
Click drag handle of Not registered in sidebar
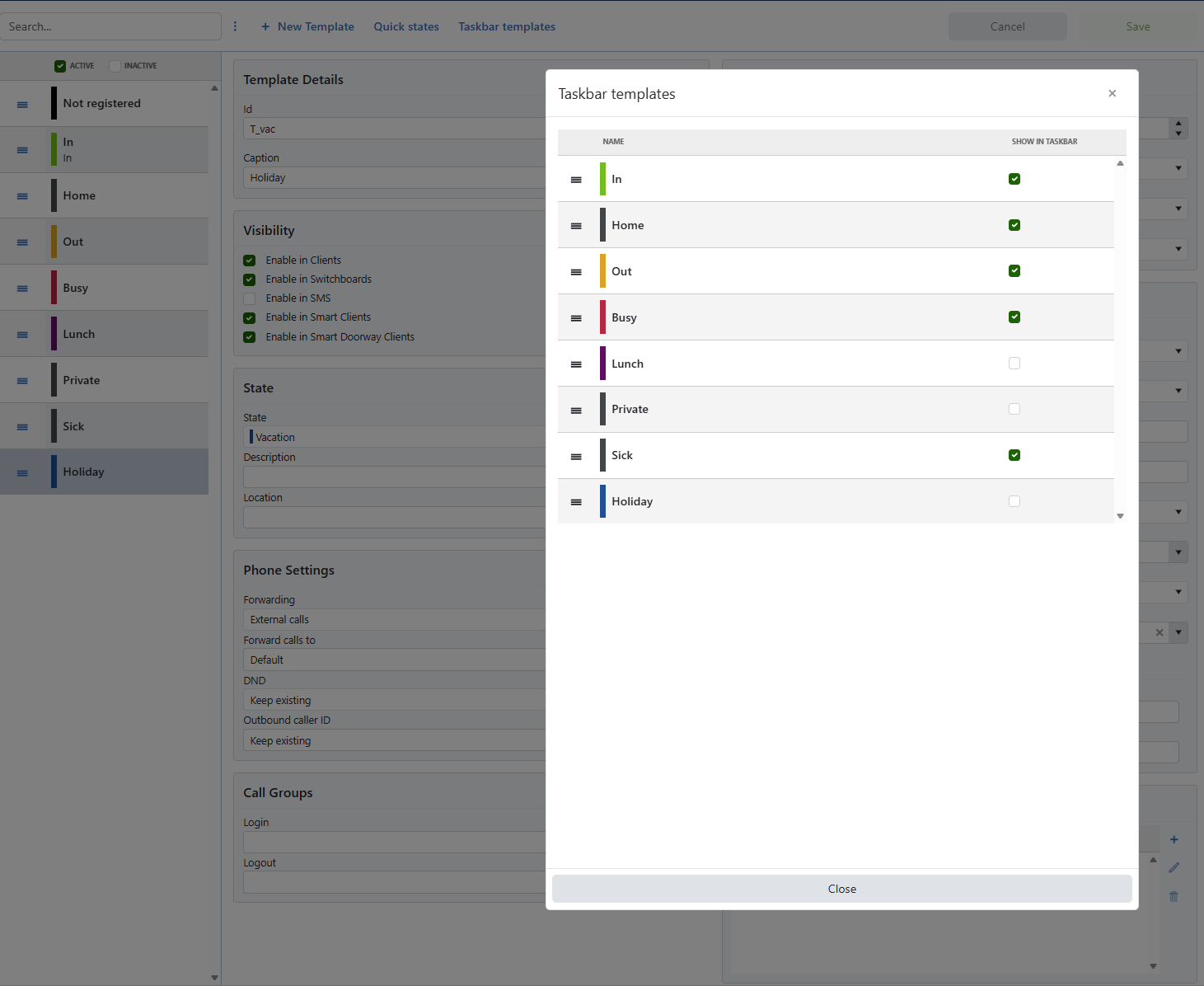tap(22, 104)
